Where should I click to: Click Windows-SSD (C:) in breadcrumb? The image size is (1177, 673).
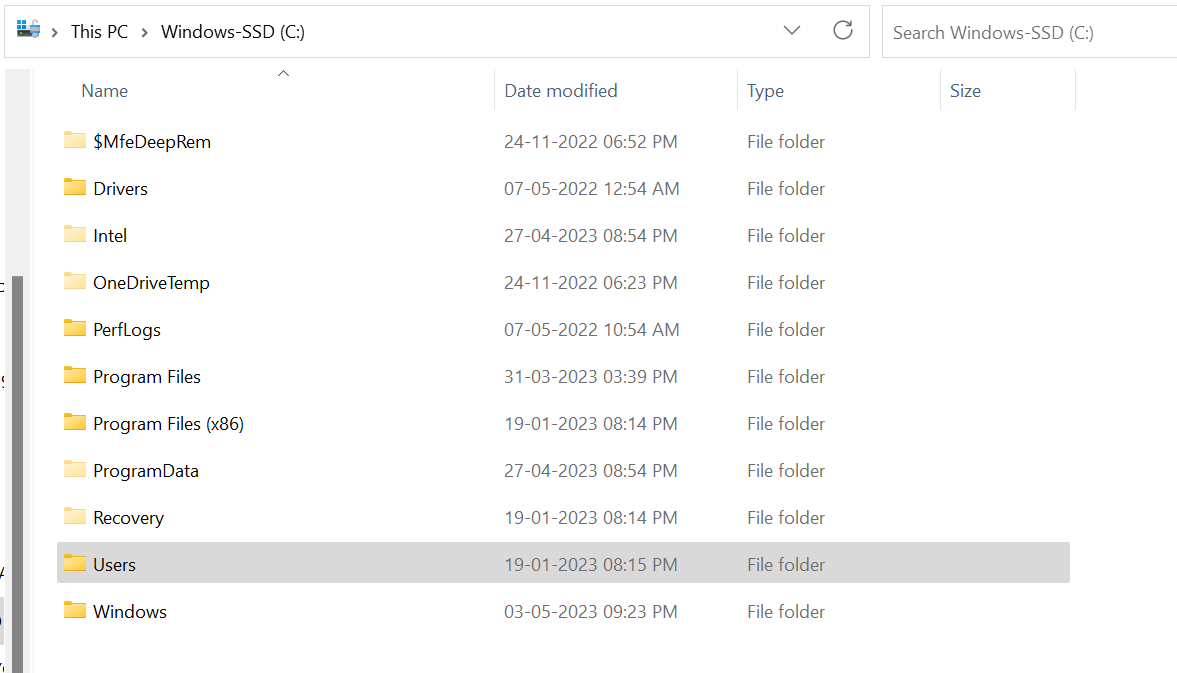[x=232, y=31]
